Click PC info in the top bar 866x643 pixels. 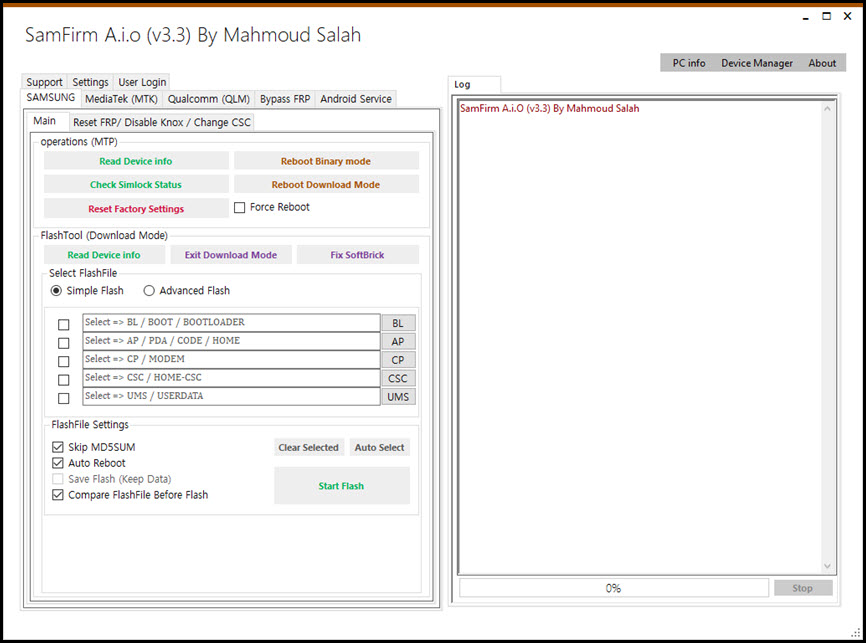(x=689, y=63)
